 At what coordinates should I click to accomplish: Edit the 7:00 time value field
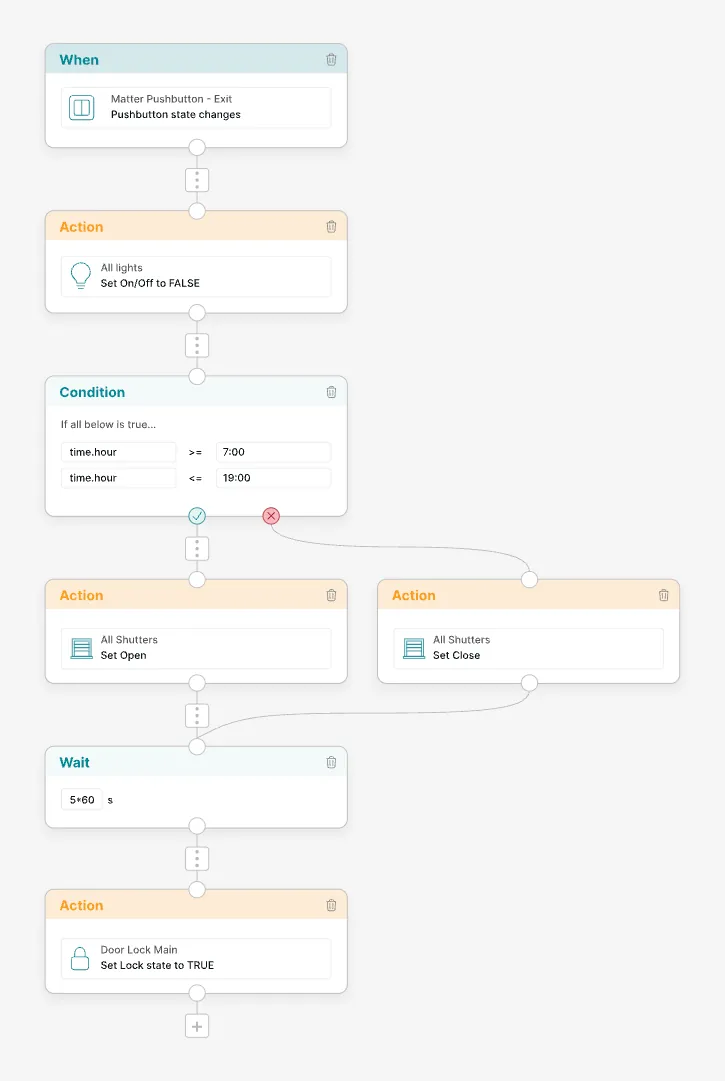[273, 452]
